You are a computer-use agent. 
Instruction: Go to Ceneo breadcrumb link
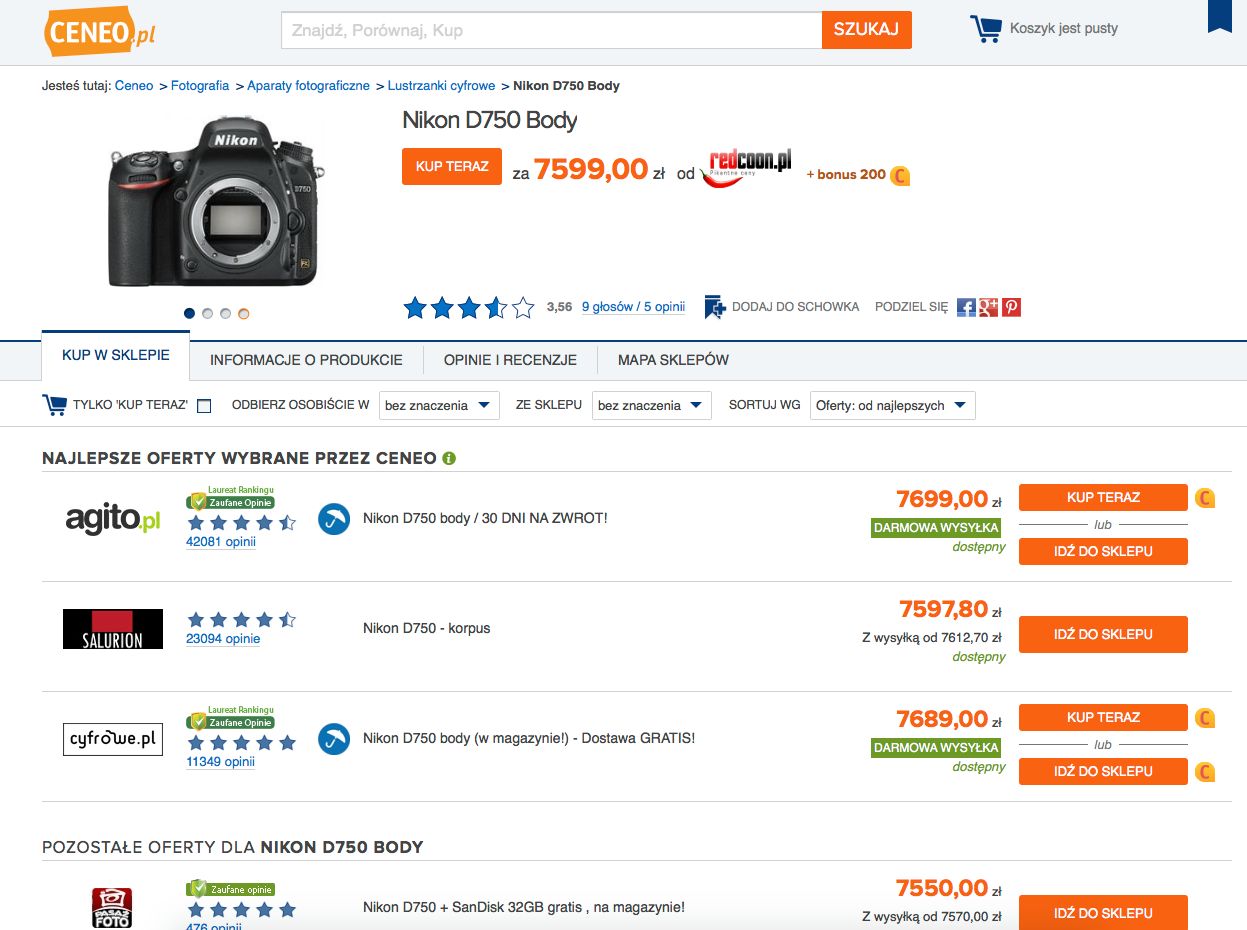[x=134, y=86]
